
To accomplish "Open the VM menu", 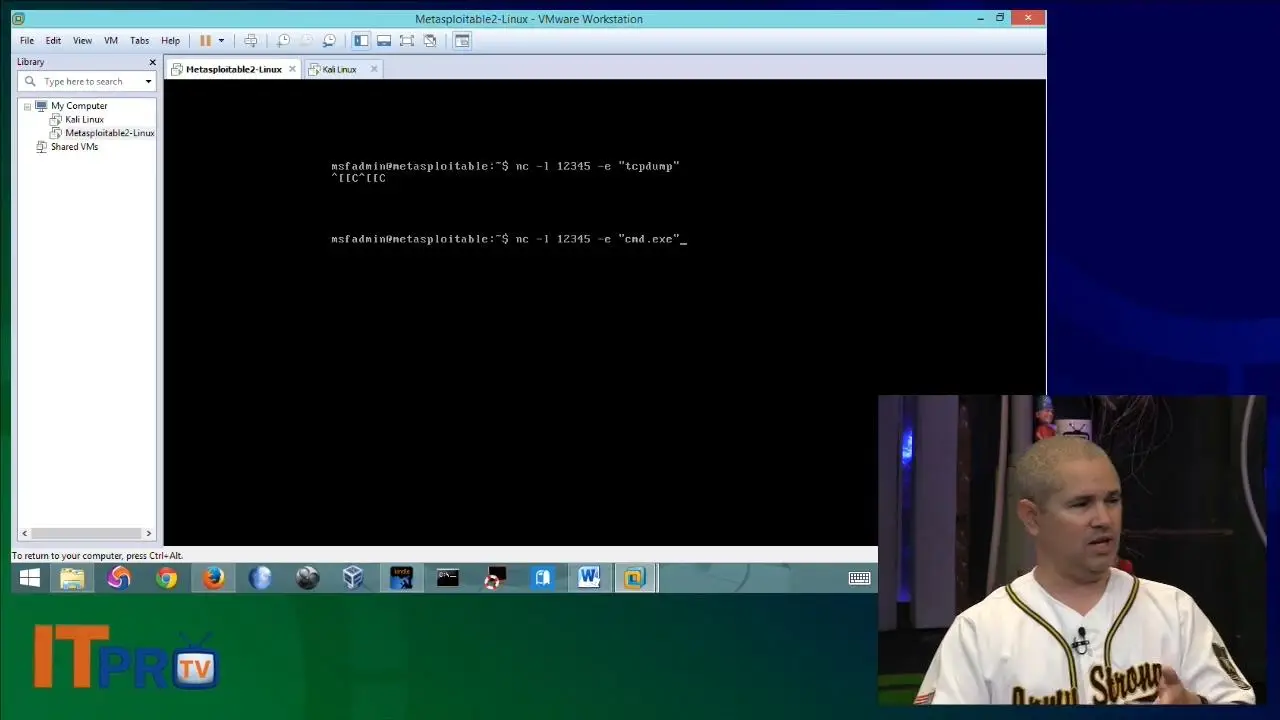I will 111,41.
